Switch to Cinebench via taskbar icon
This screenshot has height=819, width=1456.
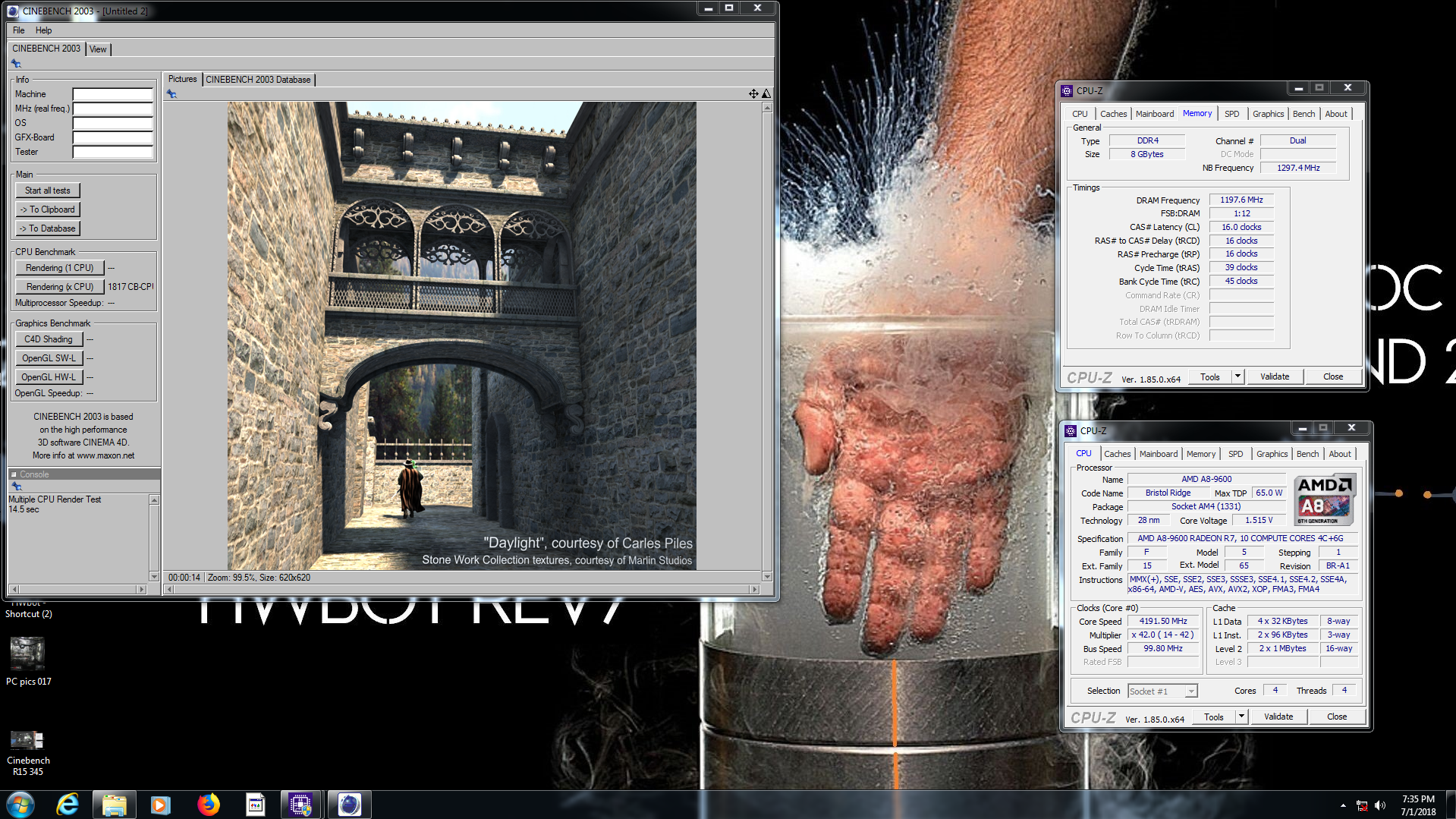[349, 805]
